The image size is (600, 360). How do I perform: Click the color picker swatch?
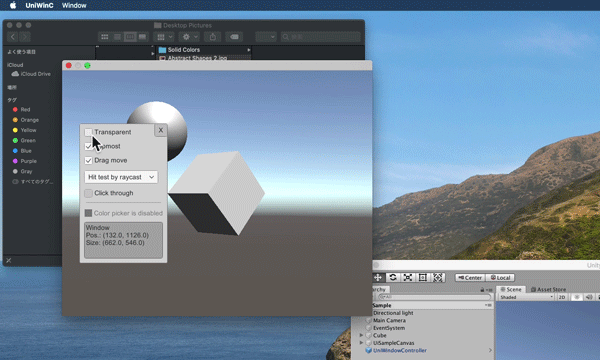88,213
